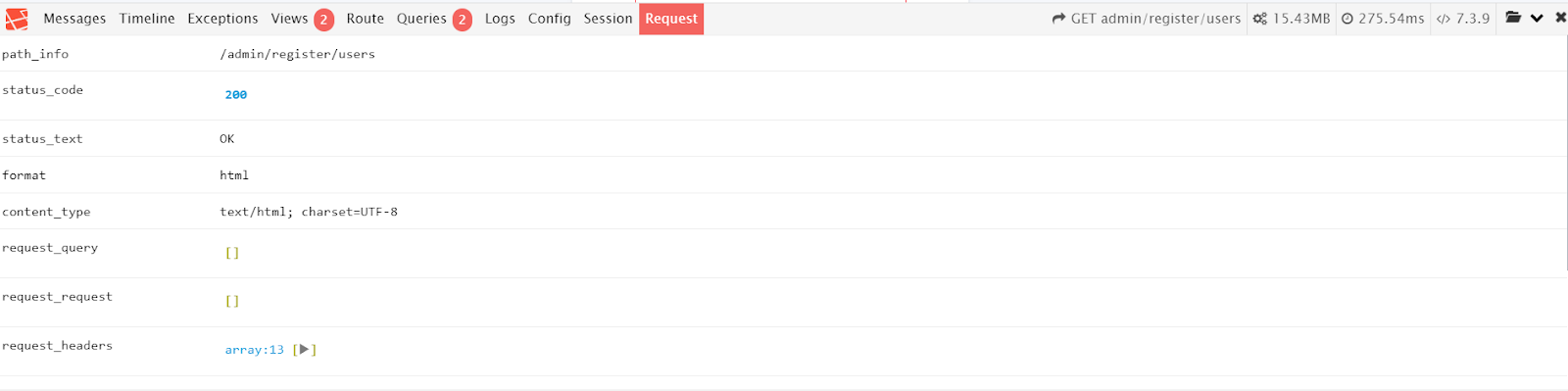Close the debugbar with the X icon
The width and height of the screenshot is (1568, 391).
(x=1560, y=18)
